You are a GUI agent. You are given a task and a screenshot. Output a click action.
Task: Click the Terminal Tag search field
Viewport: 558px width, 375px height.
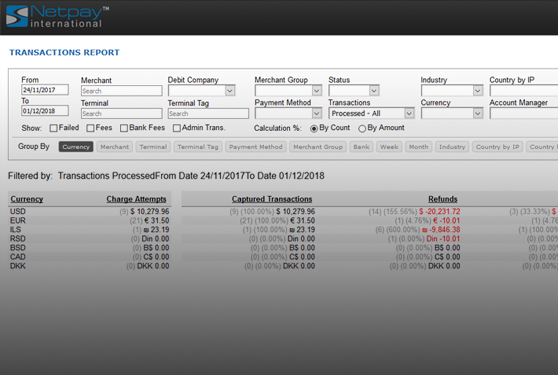tap(208, 113)
